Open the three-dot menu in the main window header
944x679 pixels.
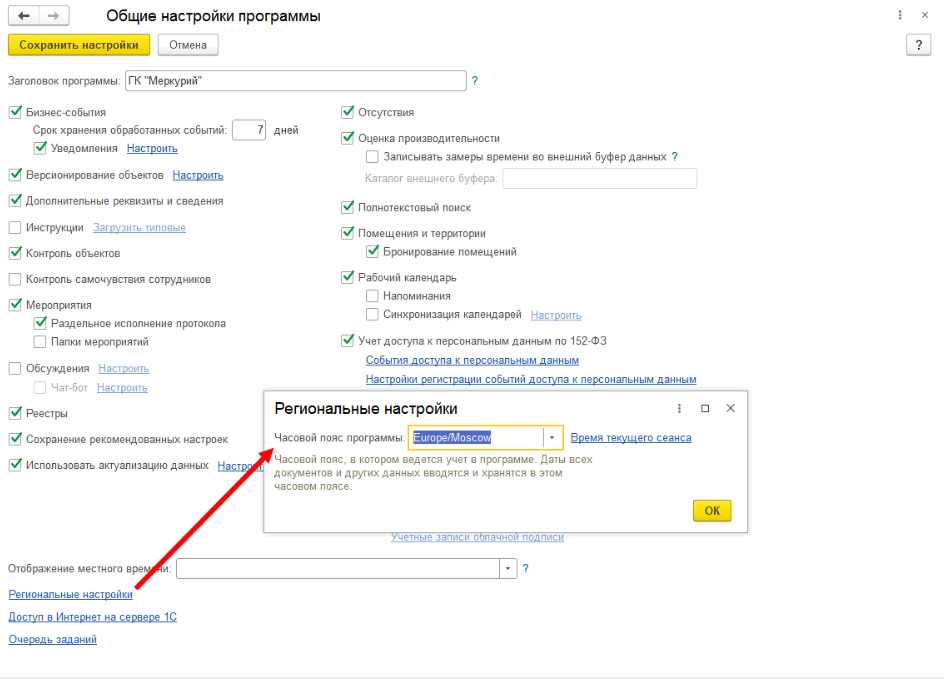coord(900,15)
